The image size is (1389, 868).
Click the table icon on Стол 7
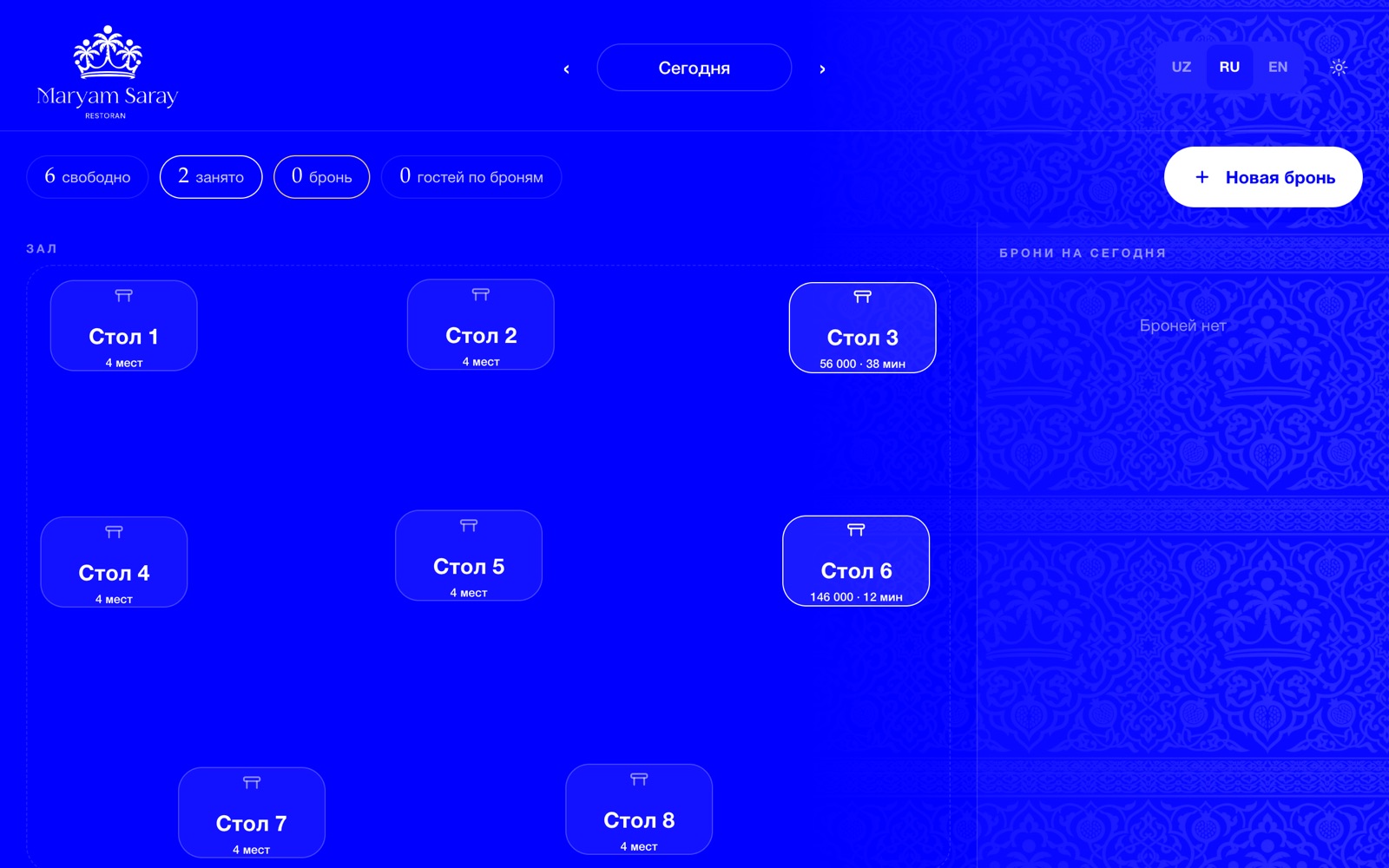252,783
